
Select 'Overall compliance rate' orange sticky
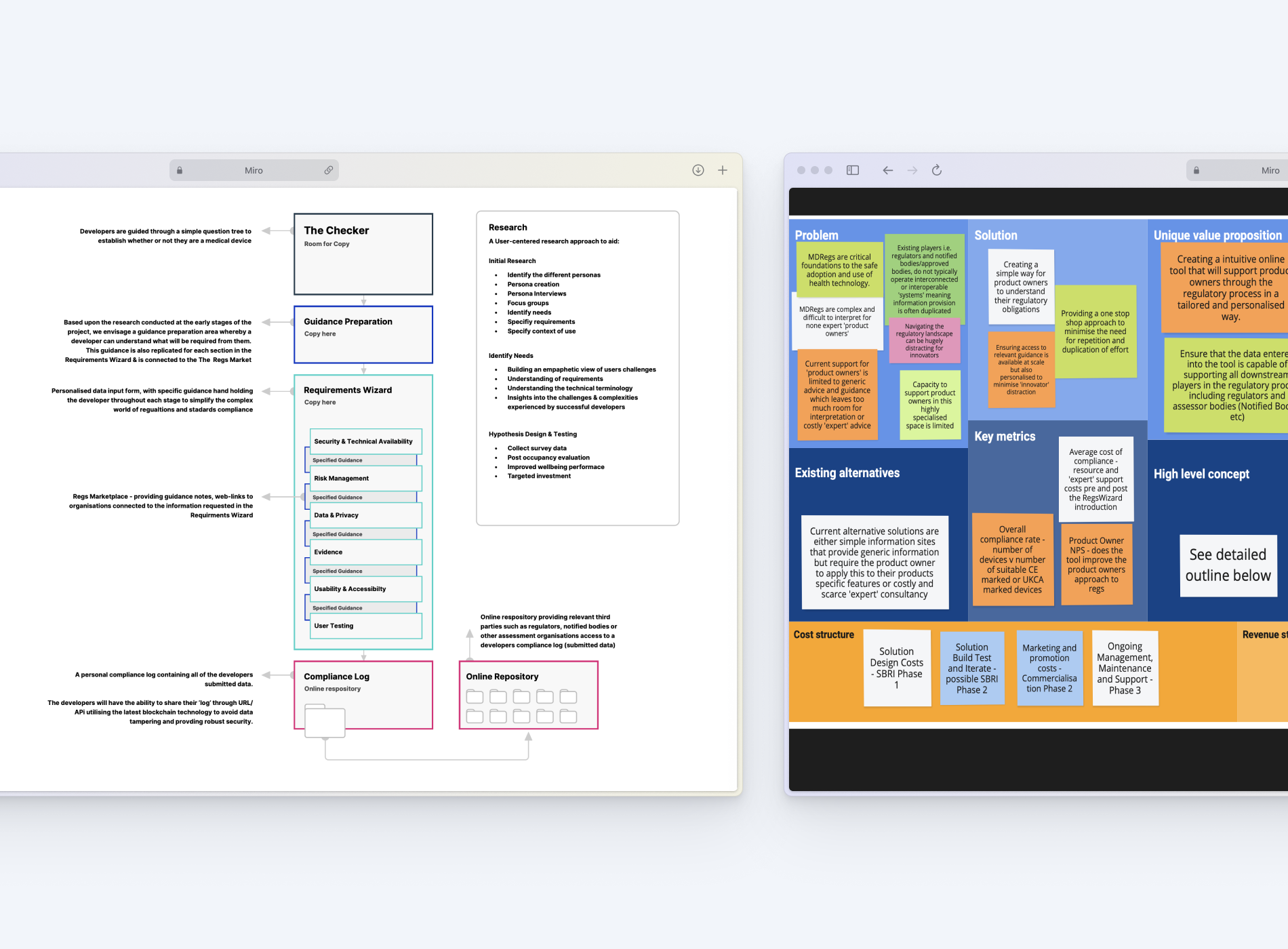1013,559
